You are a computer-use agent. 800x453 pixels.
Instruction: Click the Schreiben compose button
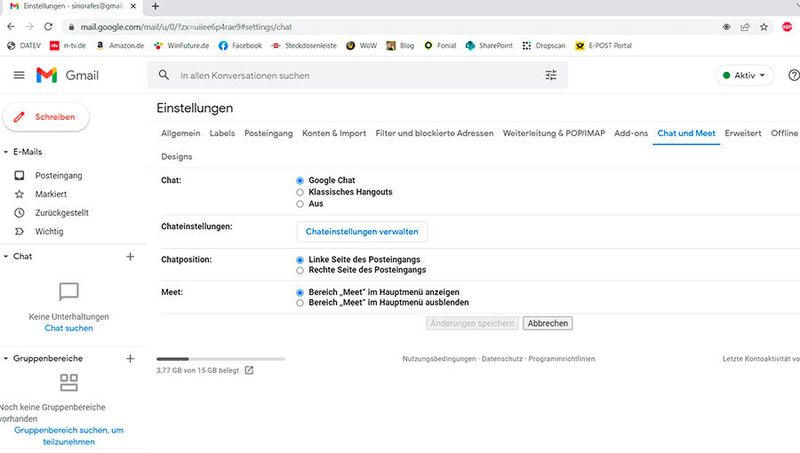pyautogui.click(x=46, y=117)
